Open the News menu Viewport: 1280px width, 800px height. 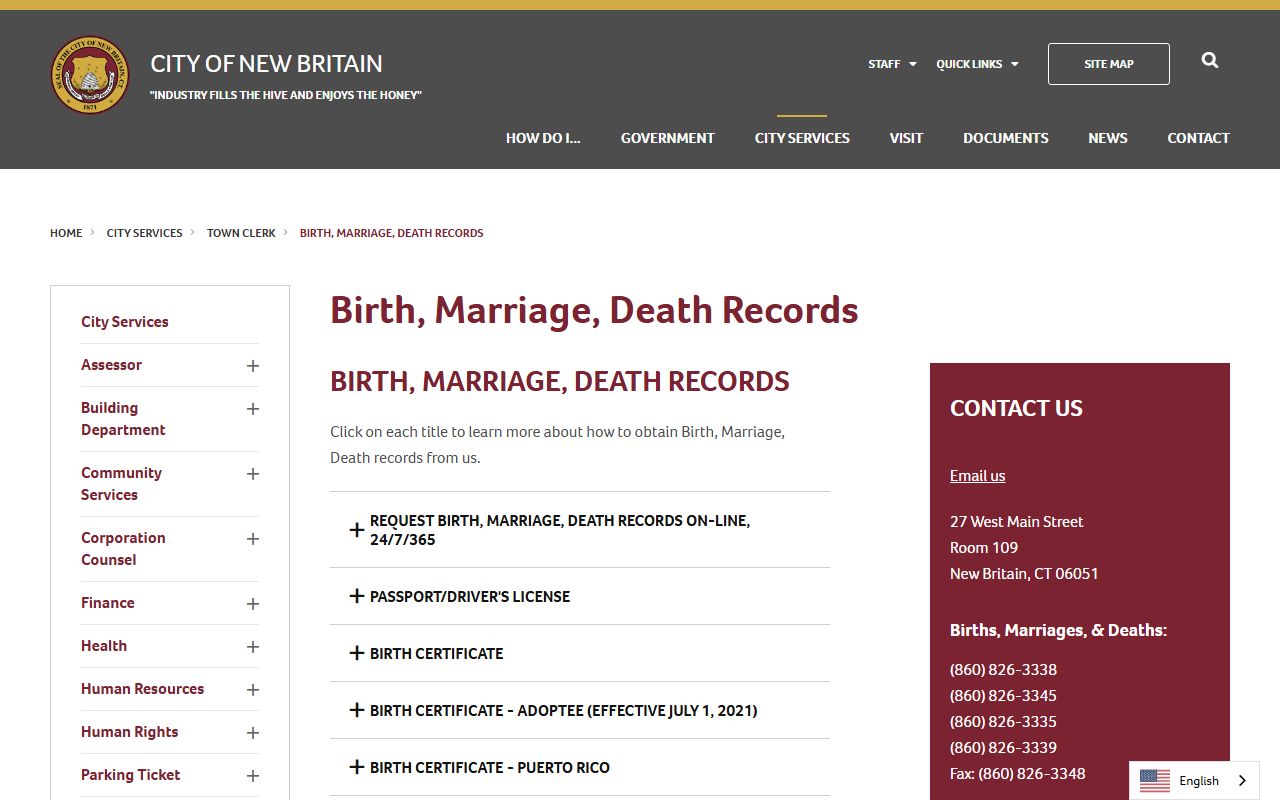tap(1108, 138)
